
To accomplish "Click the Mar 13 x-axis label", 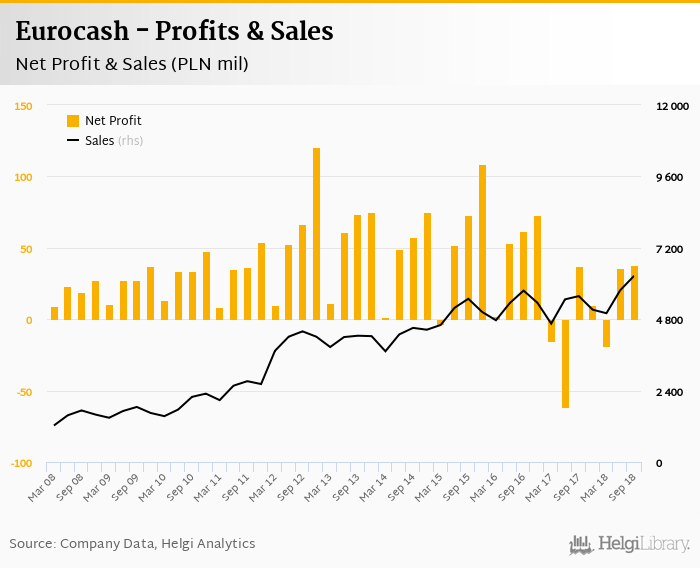I will coord(320,487).
